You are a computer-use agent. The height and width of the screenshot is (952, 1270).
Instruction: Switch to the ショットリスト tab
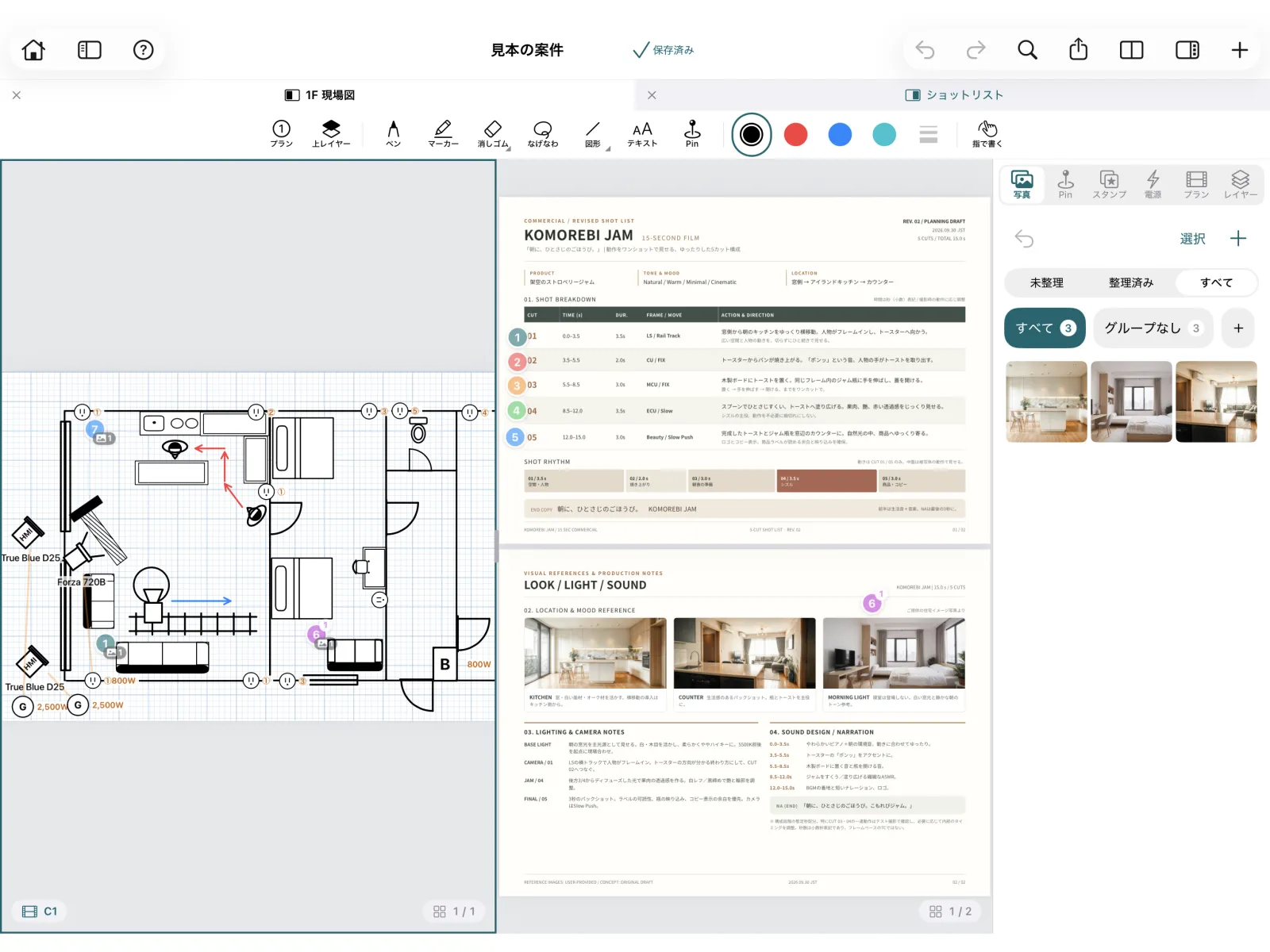tap(955, 95)
